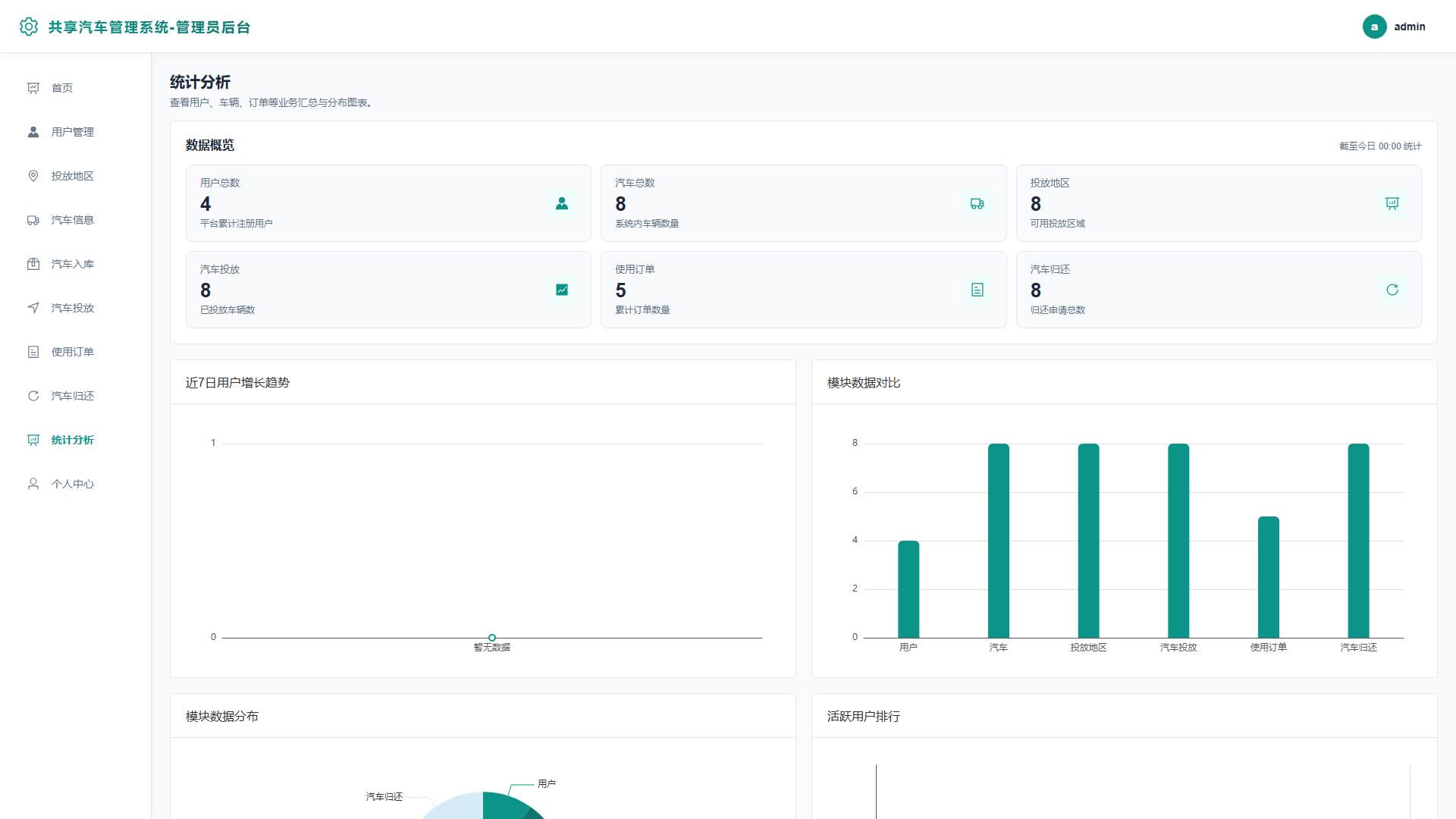Screen dimensions: 1456x819
Task: Open the 首页 menu item
Action: click(x=76, y=88)
